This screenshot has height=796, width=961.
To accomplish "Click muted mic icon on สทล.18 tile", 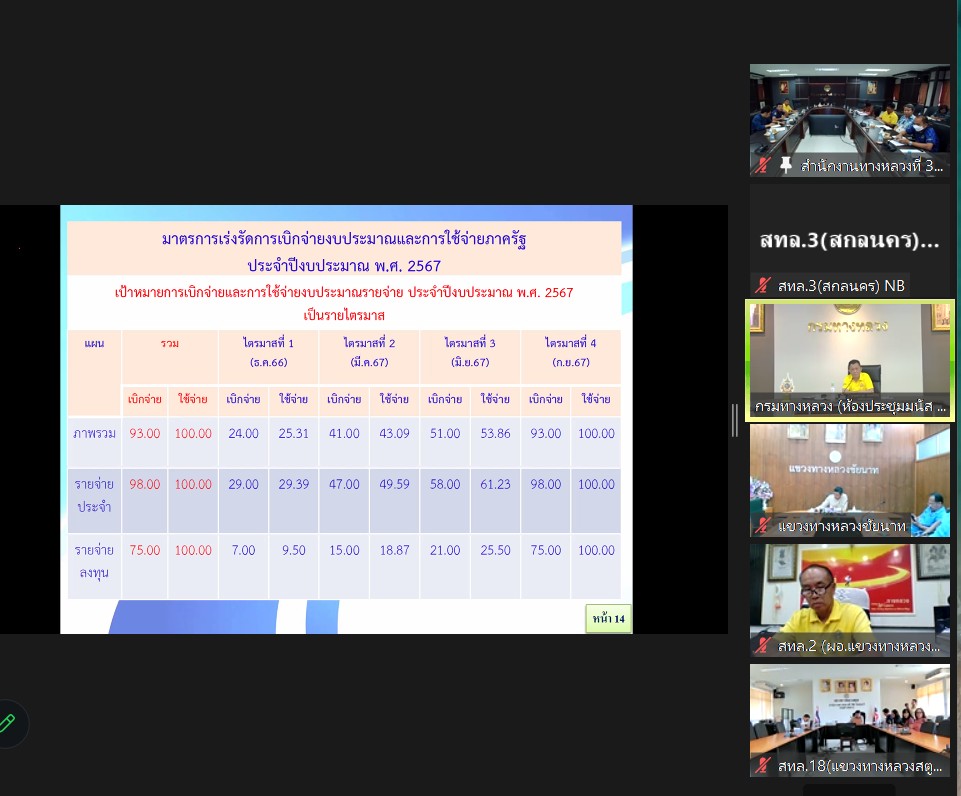I will coord(763,767).
